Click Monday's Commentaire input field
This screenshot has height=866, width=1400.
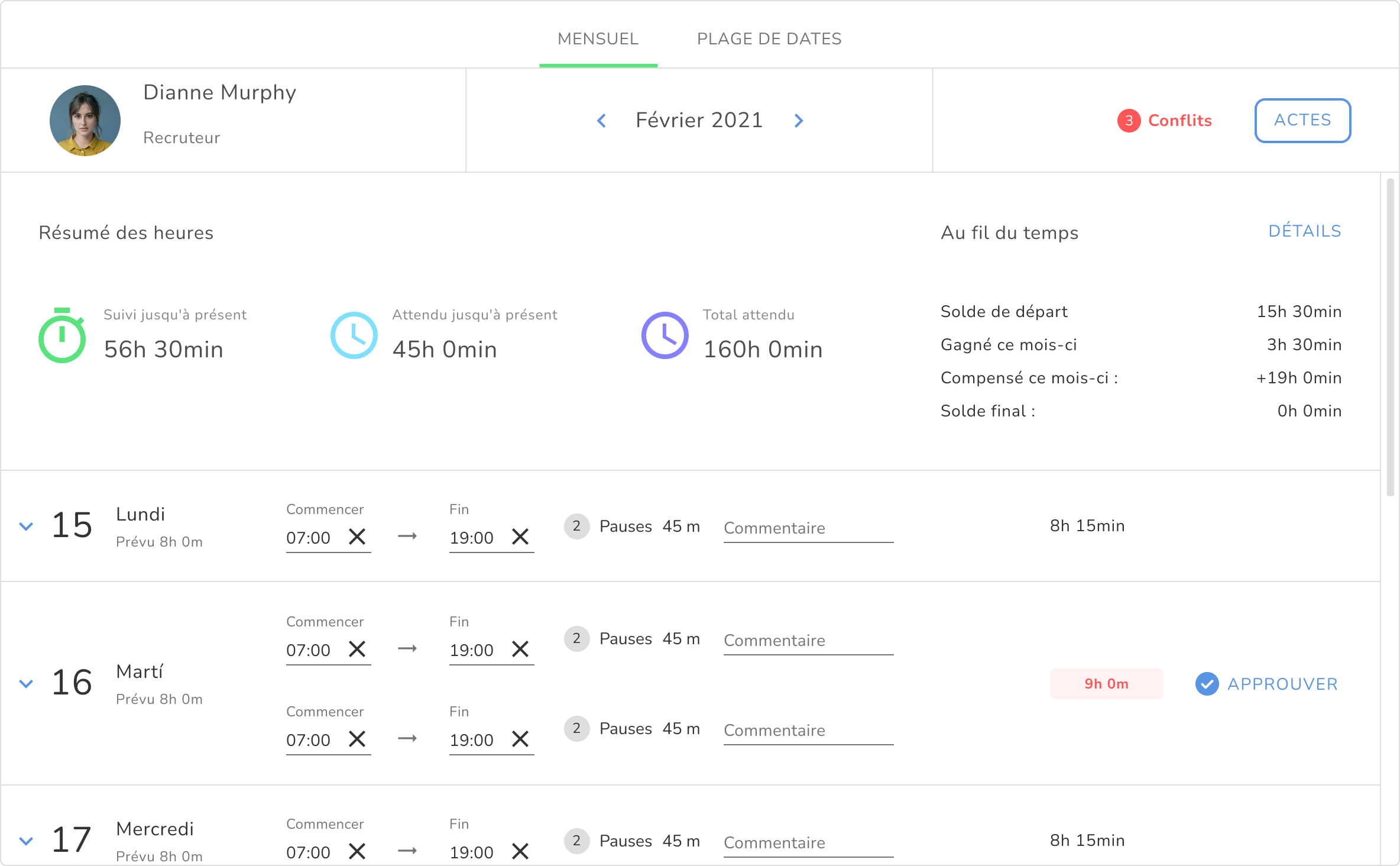point(808,528)
